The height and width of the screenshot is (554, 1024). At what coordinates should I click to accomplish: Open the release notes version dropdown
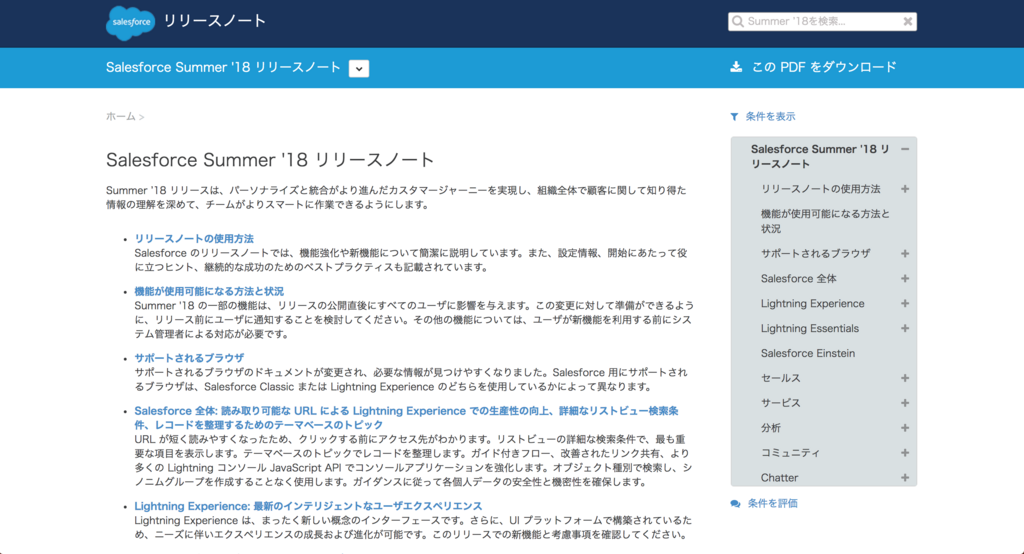(x=359, y=68)
